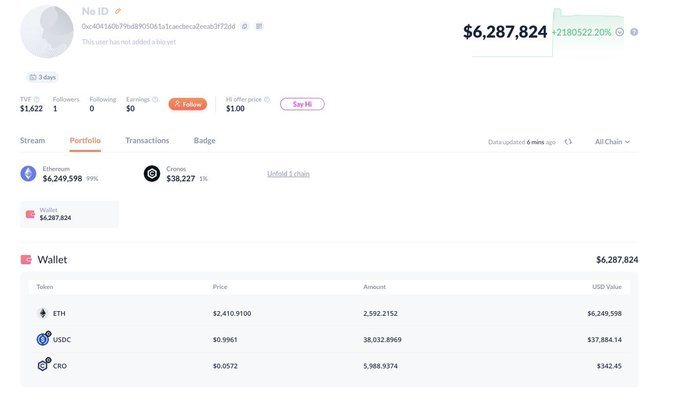Follow this user with the Follow button

pos(188,104)
